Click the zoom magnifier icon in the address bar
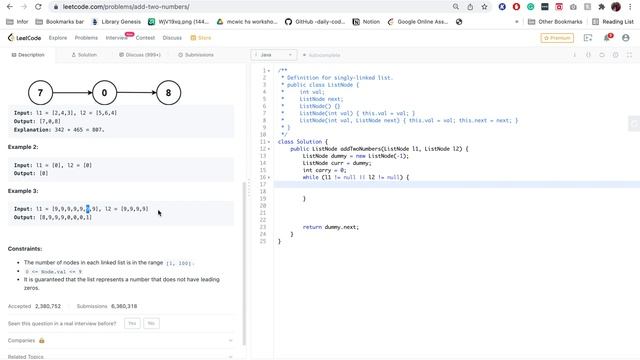Screen dimensions: 640x360 click(x=456, y=7)
